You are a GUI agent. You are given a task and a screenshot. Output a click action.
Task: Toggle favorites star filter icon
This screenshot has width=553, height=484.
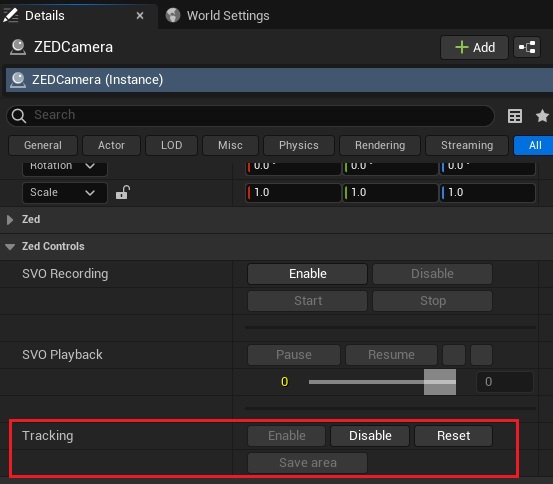[542, 116]
